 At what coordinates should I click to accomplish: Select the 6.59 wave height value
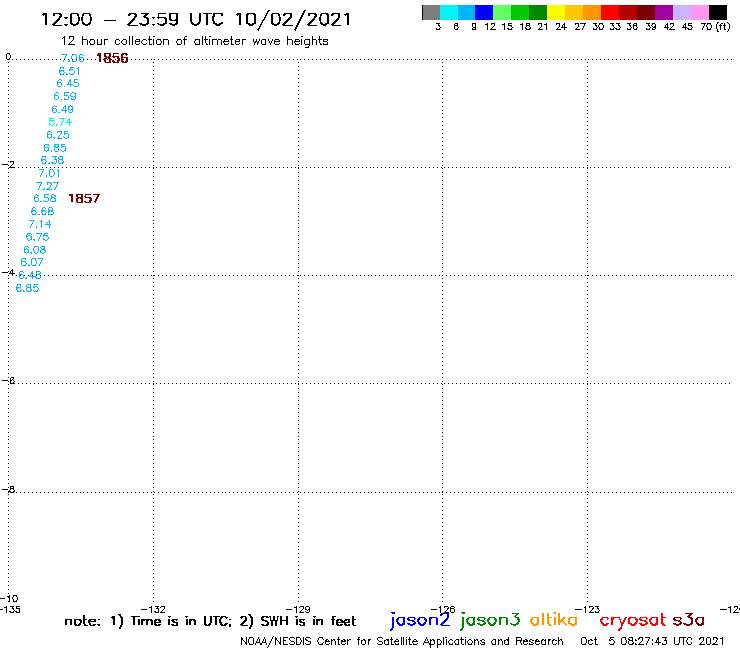click(x=65, y=96)
